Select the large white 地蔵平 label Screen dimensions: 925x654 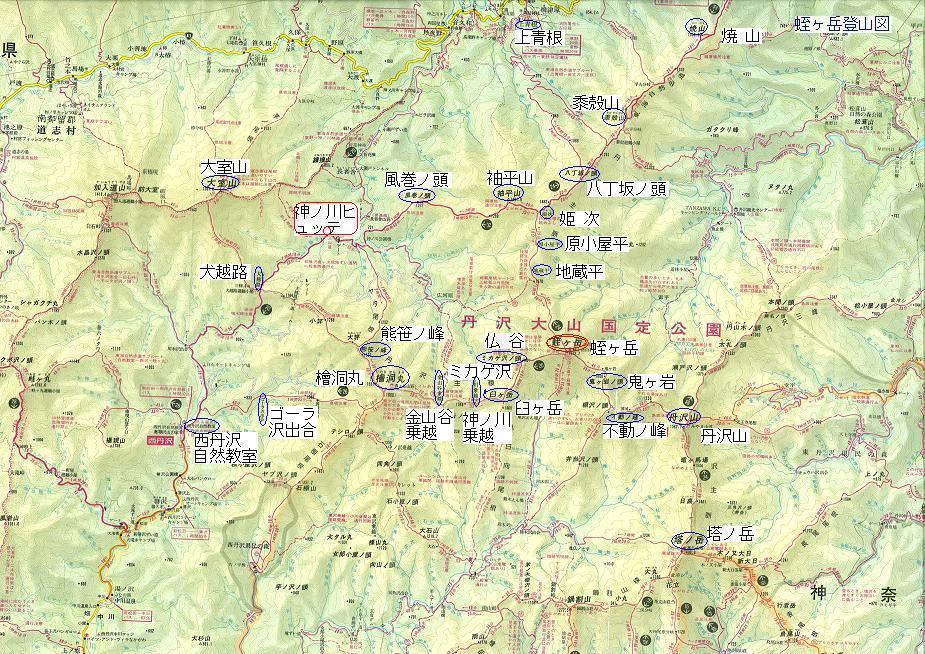click(580, 271)
